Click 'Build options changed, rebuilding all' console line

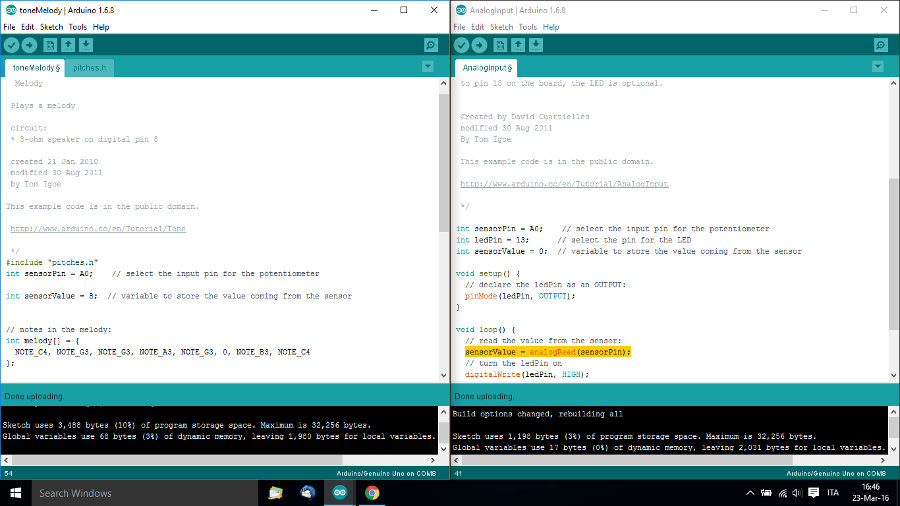tap(538, 414)
